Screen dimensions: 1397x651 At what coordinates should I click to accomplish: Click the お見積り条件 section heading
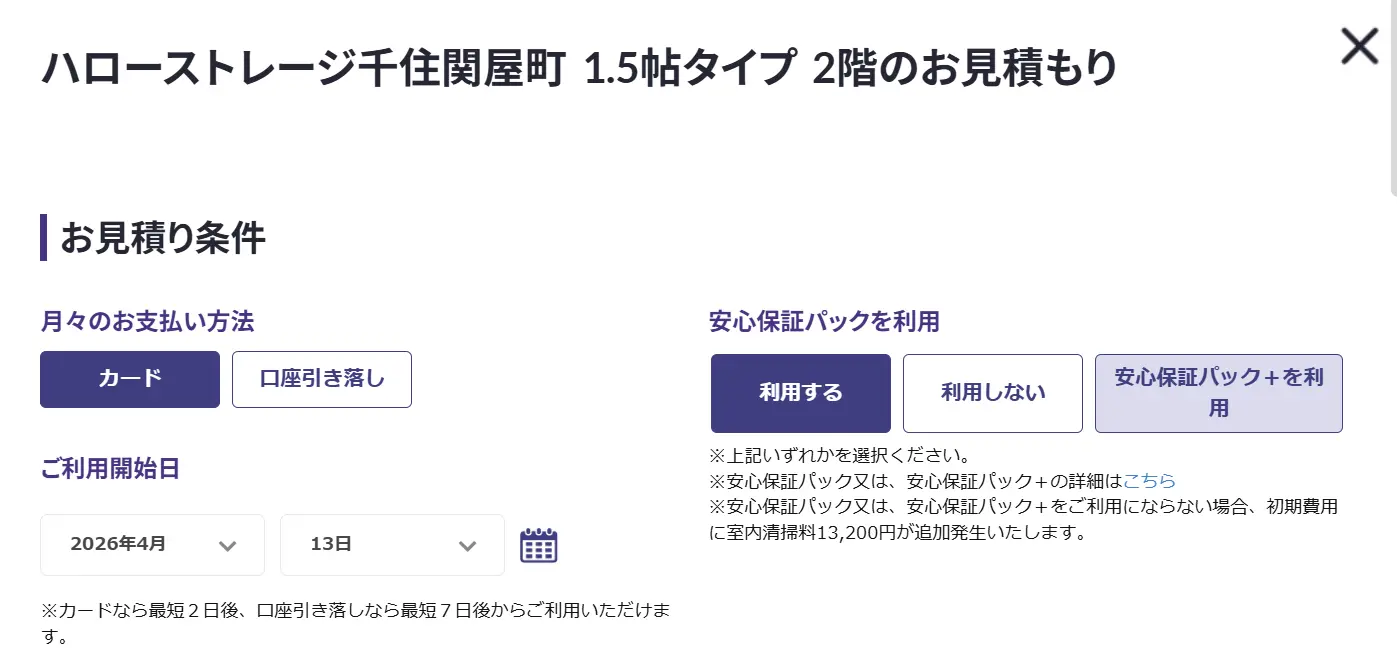coord(163,239)
